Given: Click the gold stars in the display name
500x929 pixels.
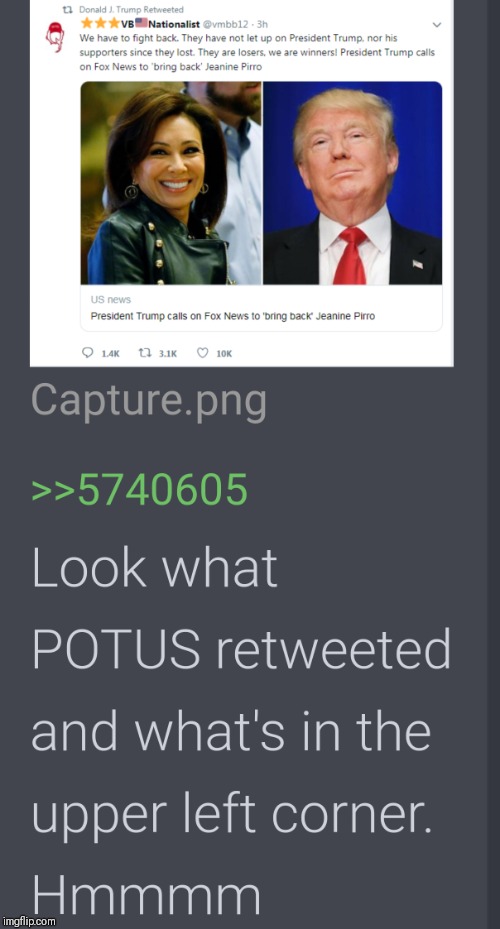Looking at the screenshot, I should click(100, 24).
